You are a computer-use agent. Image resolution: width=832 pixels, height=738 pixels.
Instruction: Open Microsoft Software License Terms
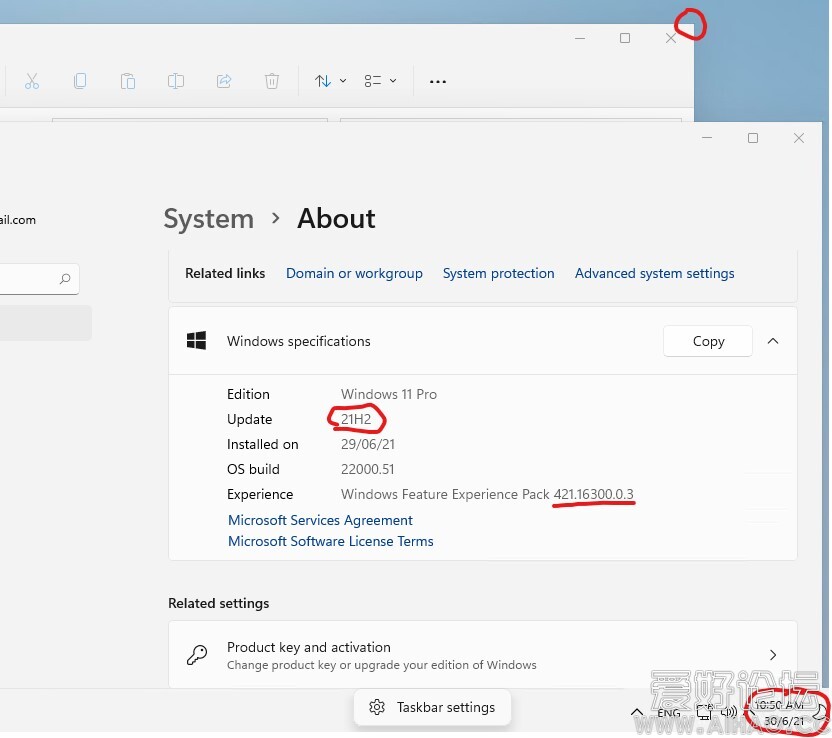click(330, 541)
